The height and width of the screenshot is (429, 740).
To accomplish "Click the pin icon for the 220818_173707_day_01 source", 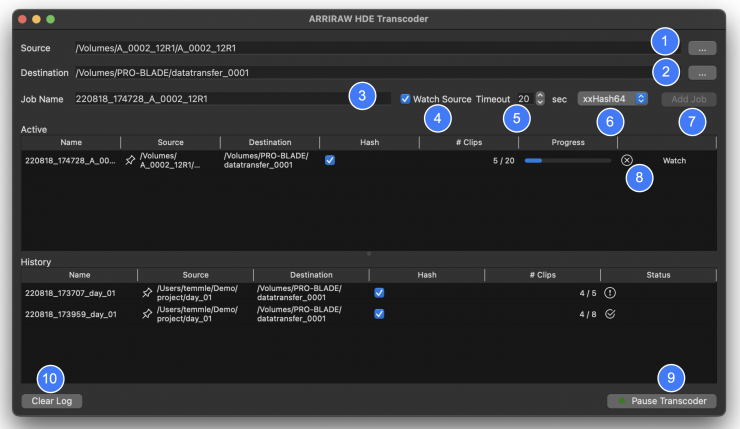I will point(148,293).
